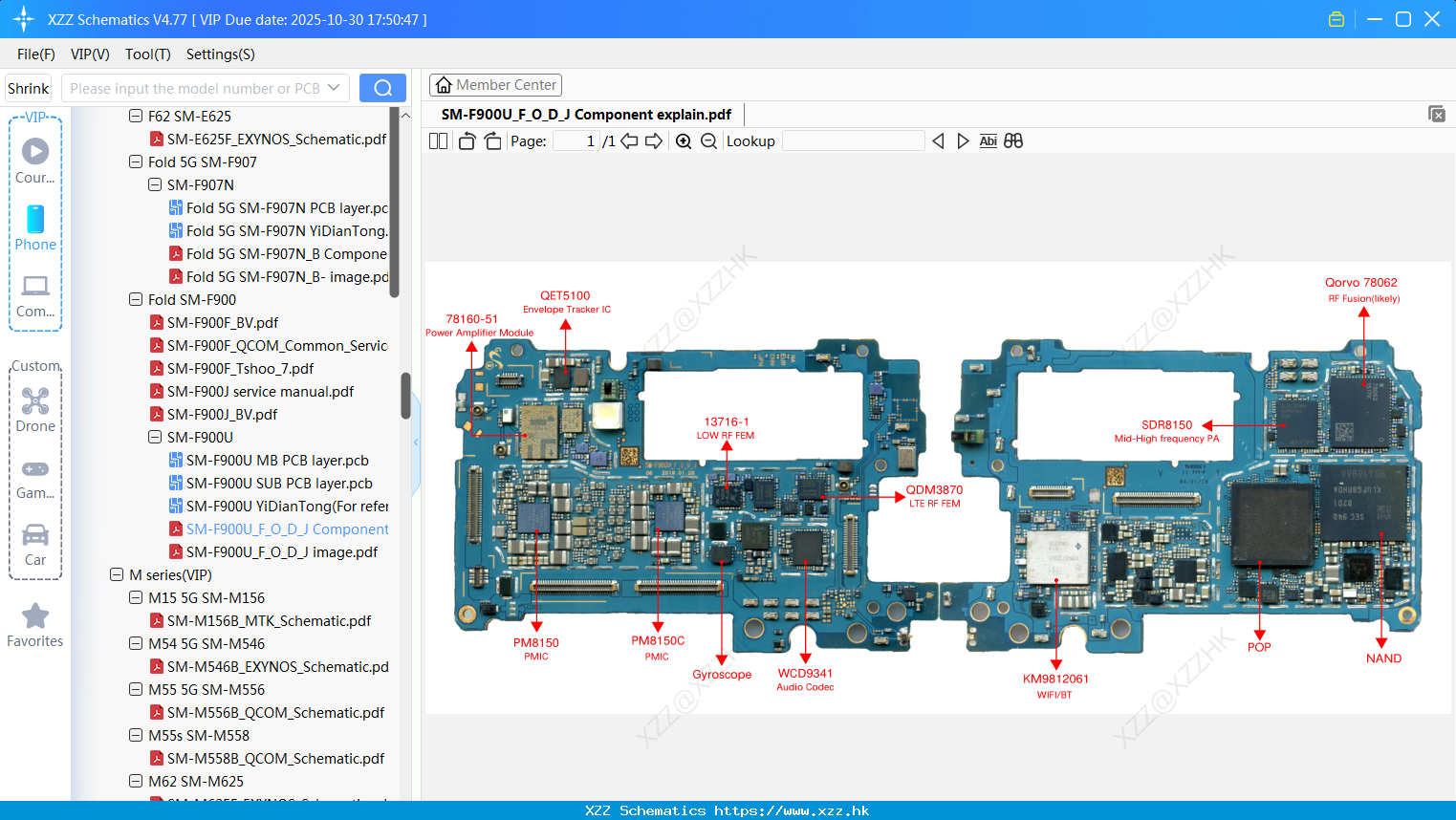1456x820 pixels.
Task: Collapse the M55s SM-M558 node
Action: point(135,736)
